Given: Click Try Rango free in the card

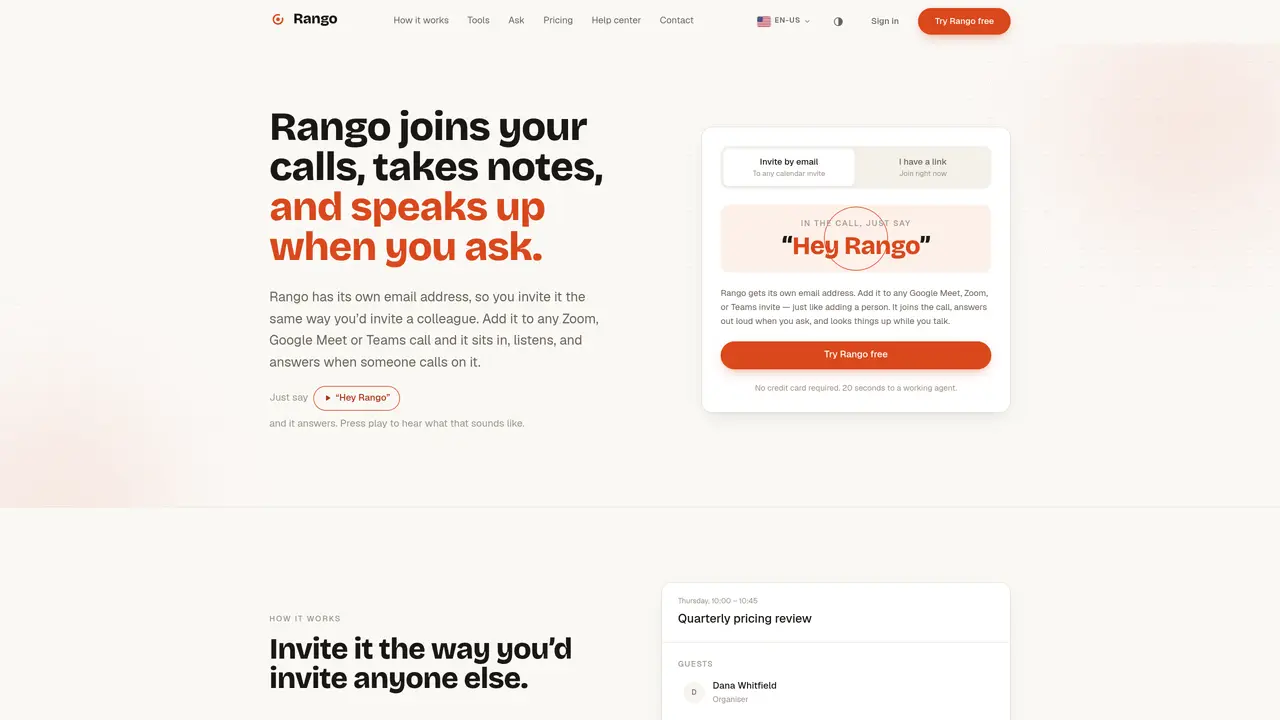Looking at the screenshot, I should 856,354.
